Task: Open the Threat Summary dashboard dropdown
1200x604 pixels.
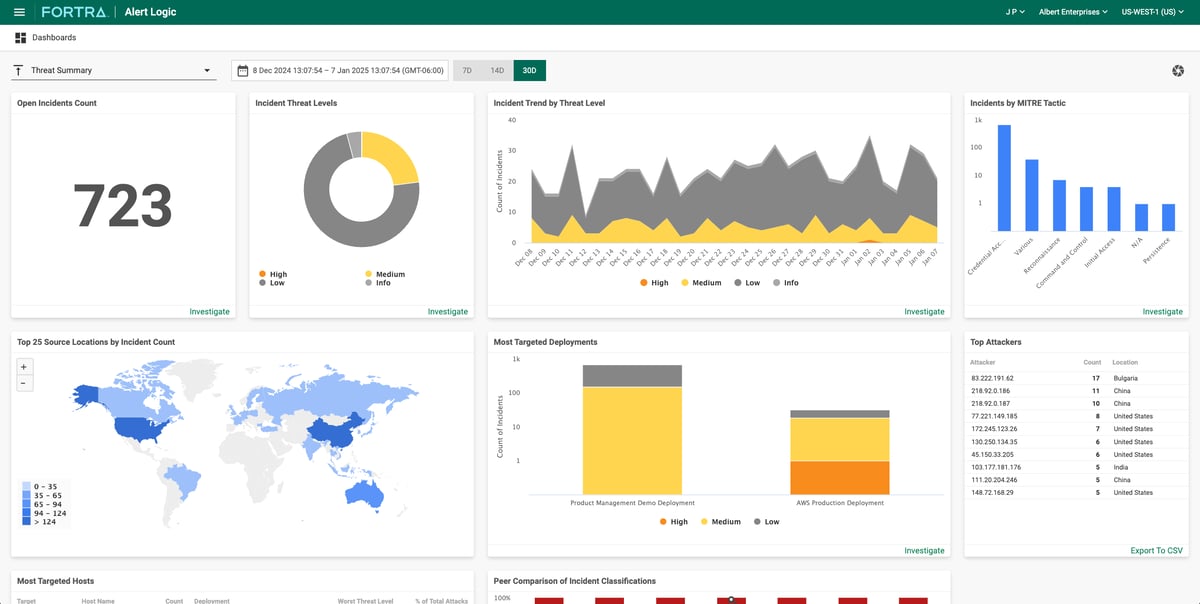Action: [113, 70]
